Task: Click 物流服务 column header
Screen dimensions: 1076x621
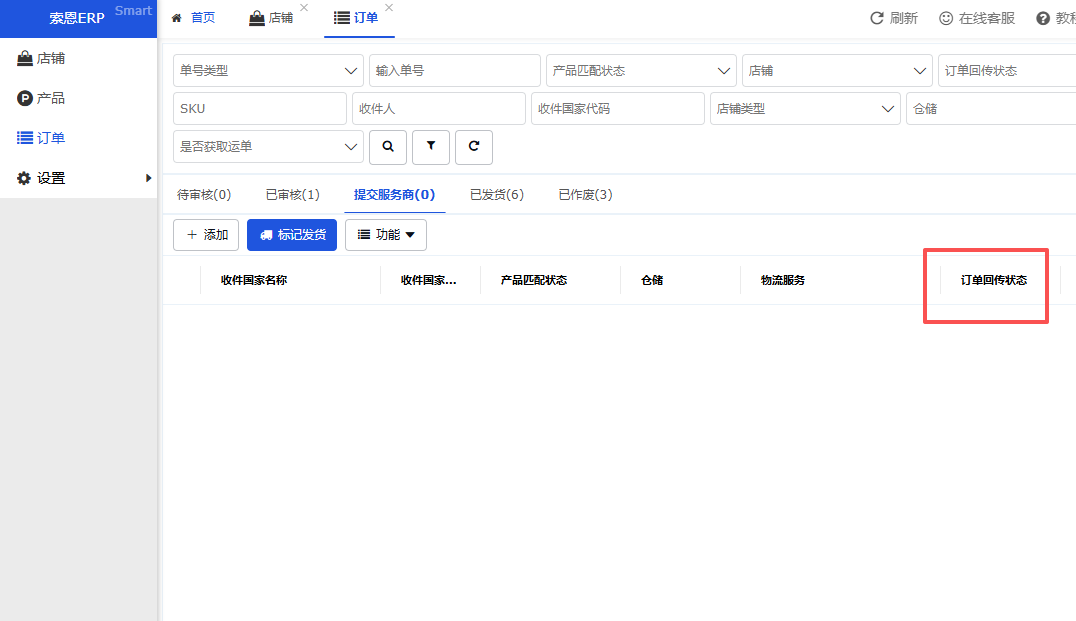Action: 783,280
